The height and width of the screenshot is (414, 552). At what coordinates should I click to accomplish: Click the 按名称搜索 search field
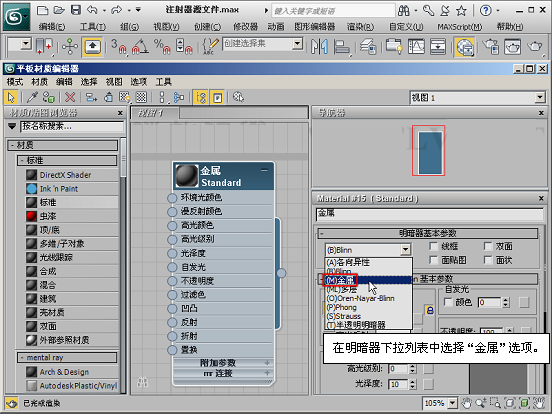click(73, 126)
